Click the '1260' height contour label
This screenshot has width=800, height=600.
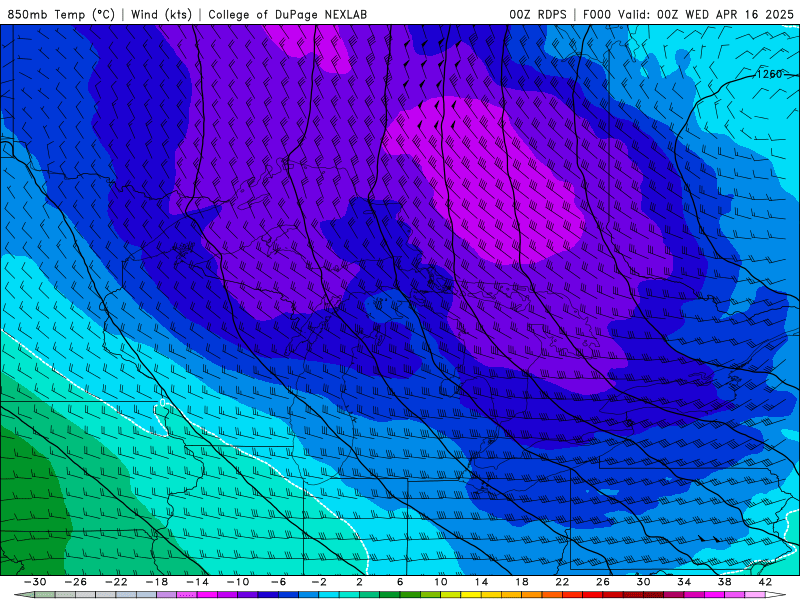tap(769, 74)
